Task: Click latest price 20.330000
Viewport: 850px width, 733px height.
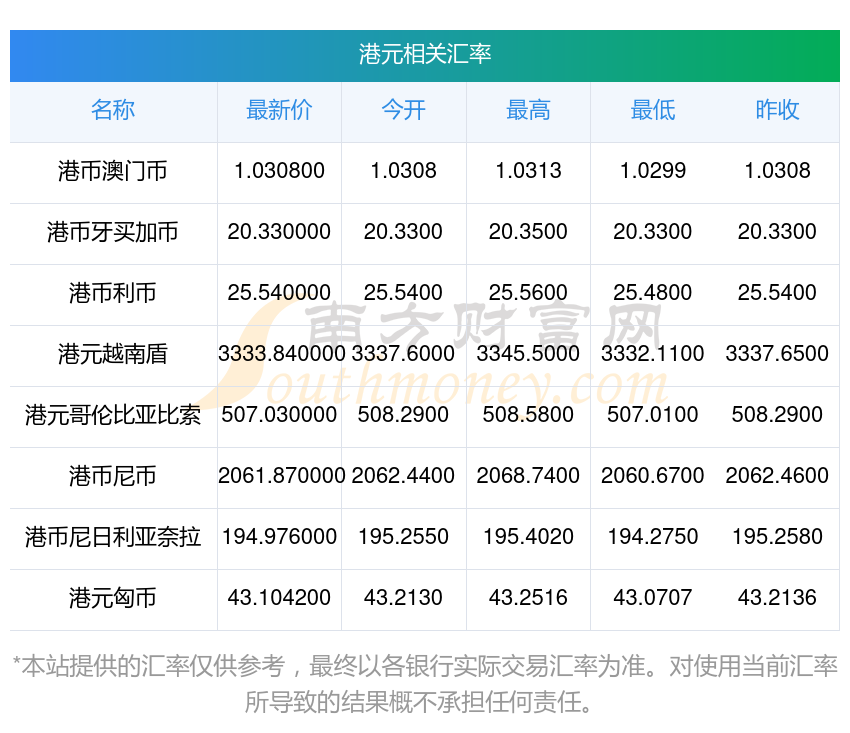Action: click(x=279, y=232)
